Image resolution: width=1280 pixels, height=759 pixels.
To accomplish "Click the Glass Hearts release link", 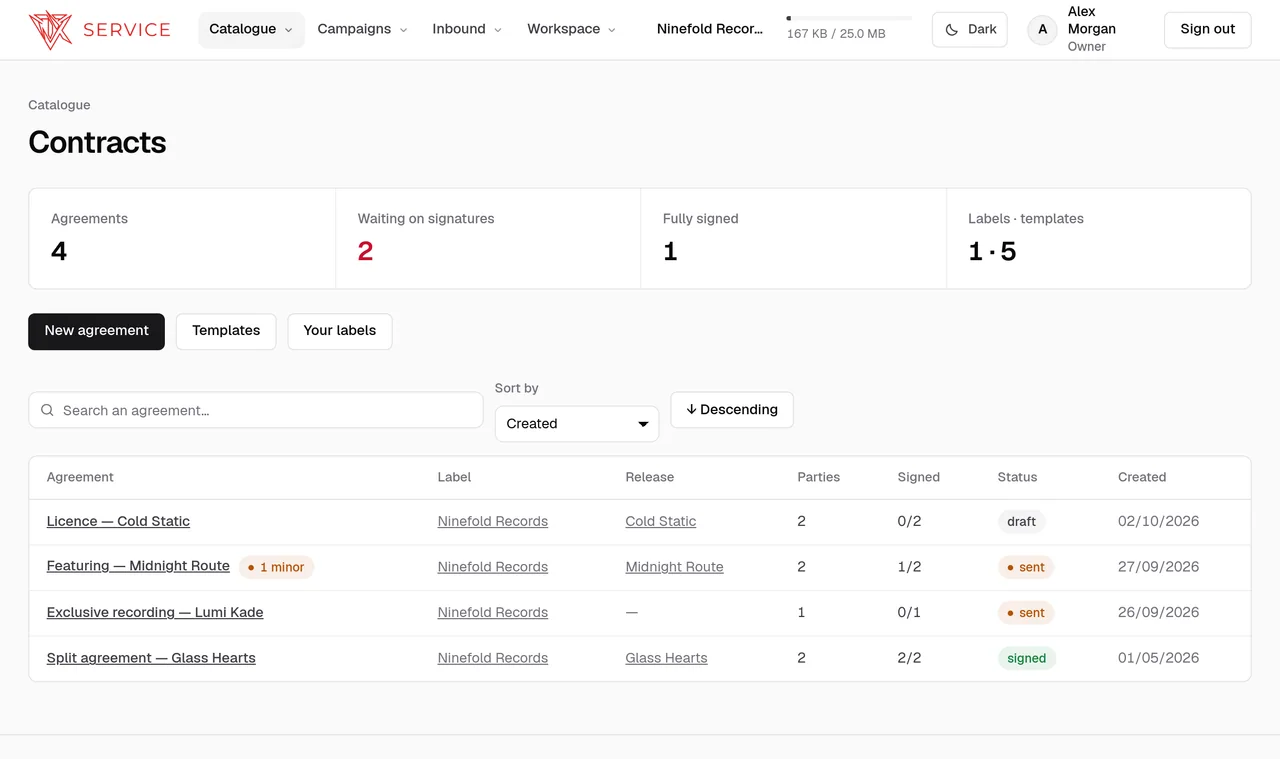I will [667, 658].
